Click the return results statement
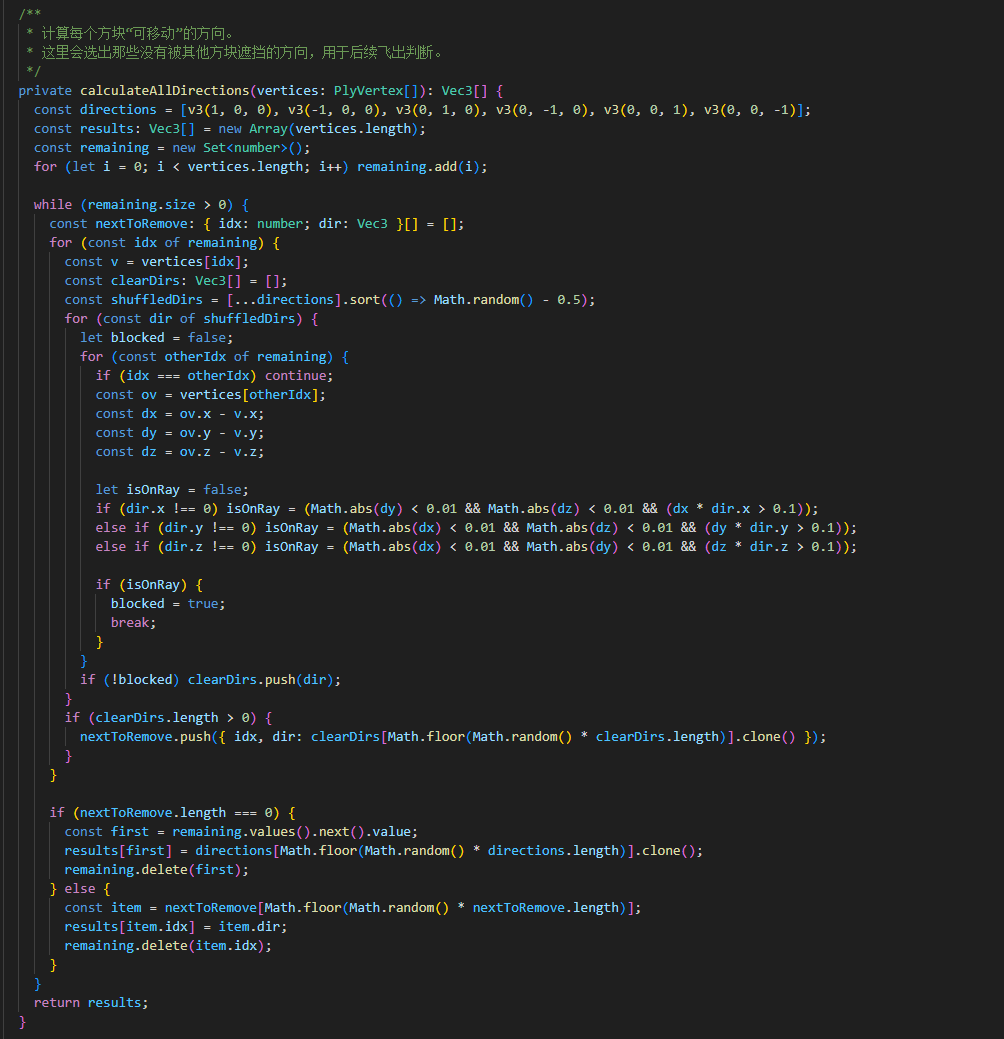This screenshot has height=1039, width=1004. click(x=91, y=1003)
